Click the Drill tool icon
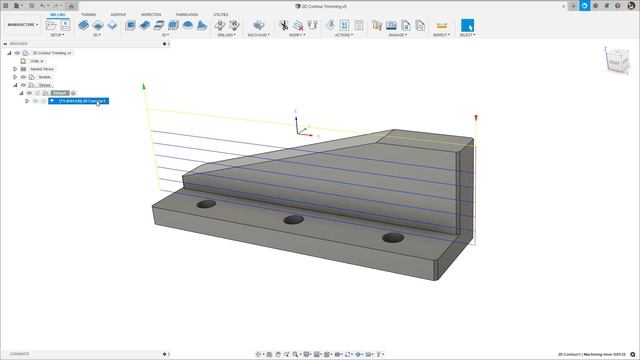This screenshot has height=360, width=640. pyautogui.click(x=220, y=25)
